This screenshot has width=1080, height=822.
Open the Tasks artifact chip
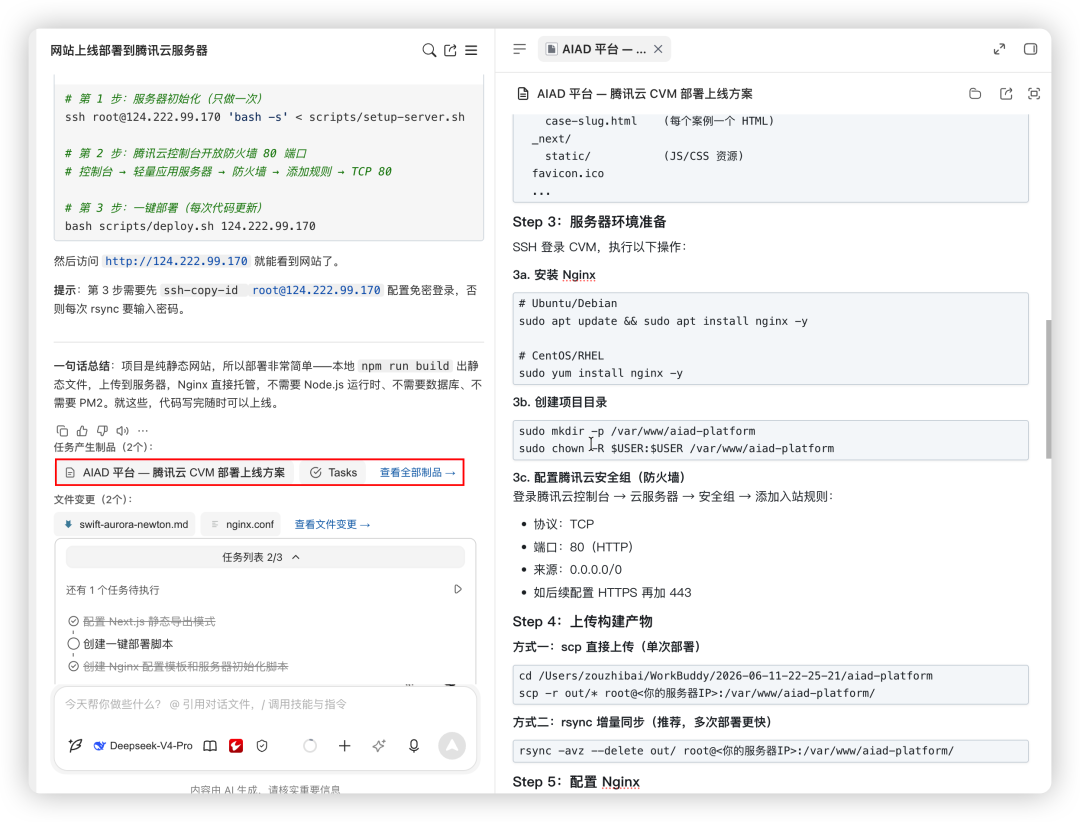click(x=333, y=473)
